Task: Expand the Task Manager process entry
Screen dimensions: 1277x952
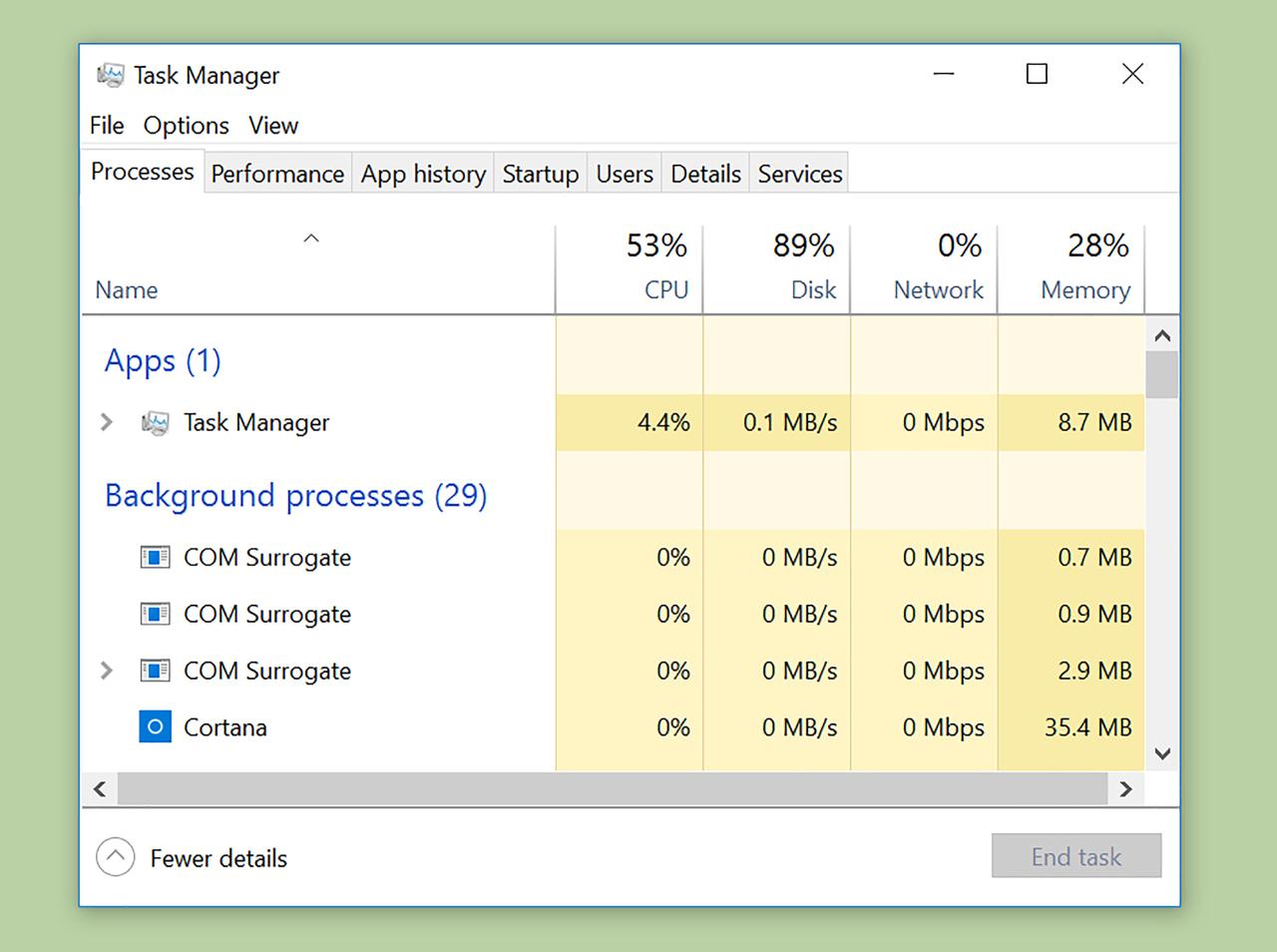Action: (106, 422)
